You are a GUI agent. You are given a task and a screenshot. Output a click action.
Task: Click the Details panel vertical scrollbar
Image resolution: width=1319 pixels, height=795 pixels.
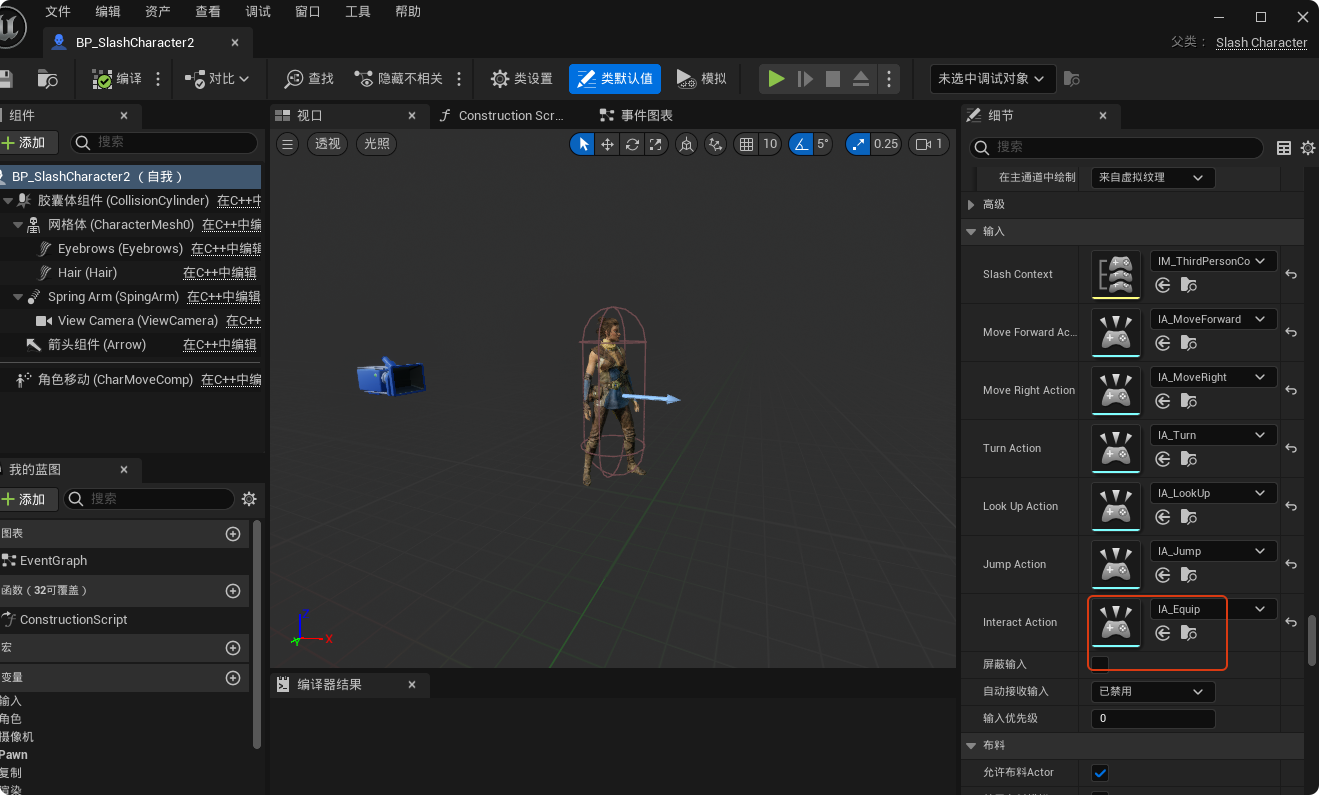click(1312, 640)
